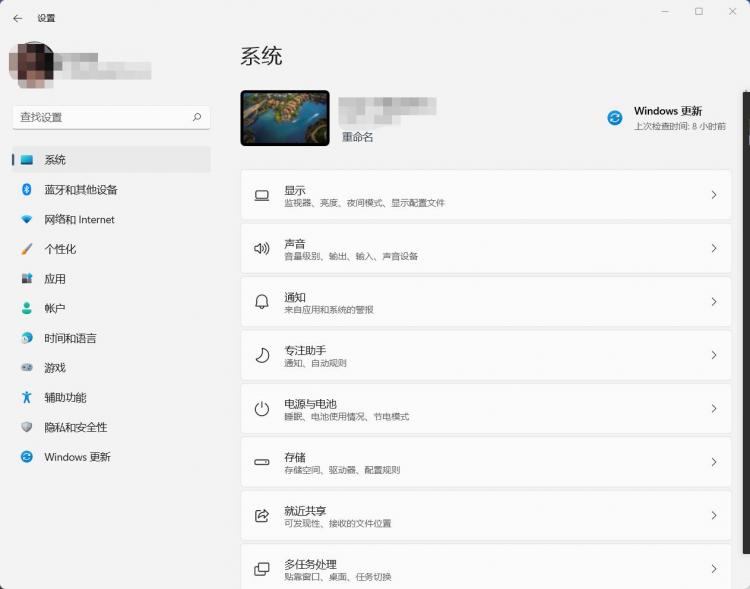The image size is (750, 589).
Task: Click the 声音 speaker icon
Action: (262, 248)
